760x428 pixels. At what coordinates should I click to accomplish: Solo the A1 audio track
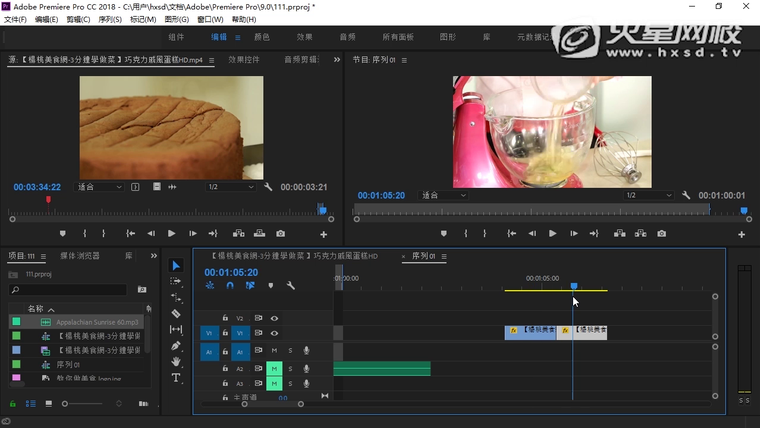pyautogui.click(x=290, y=350)
